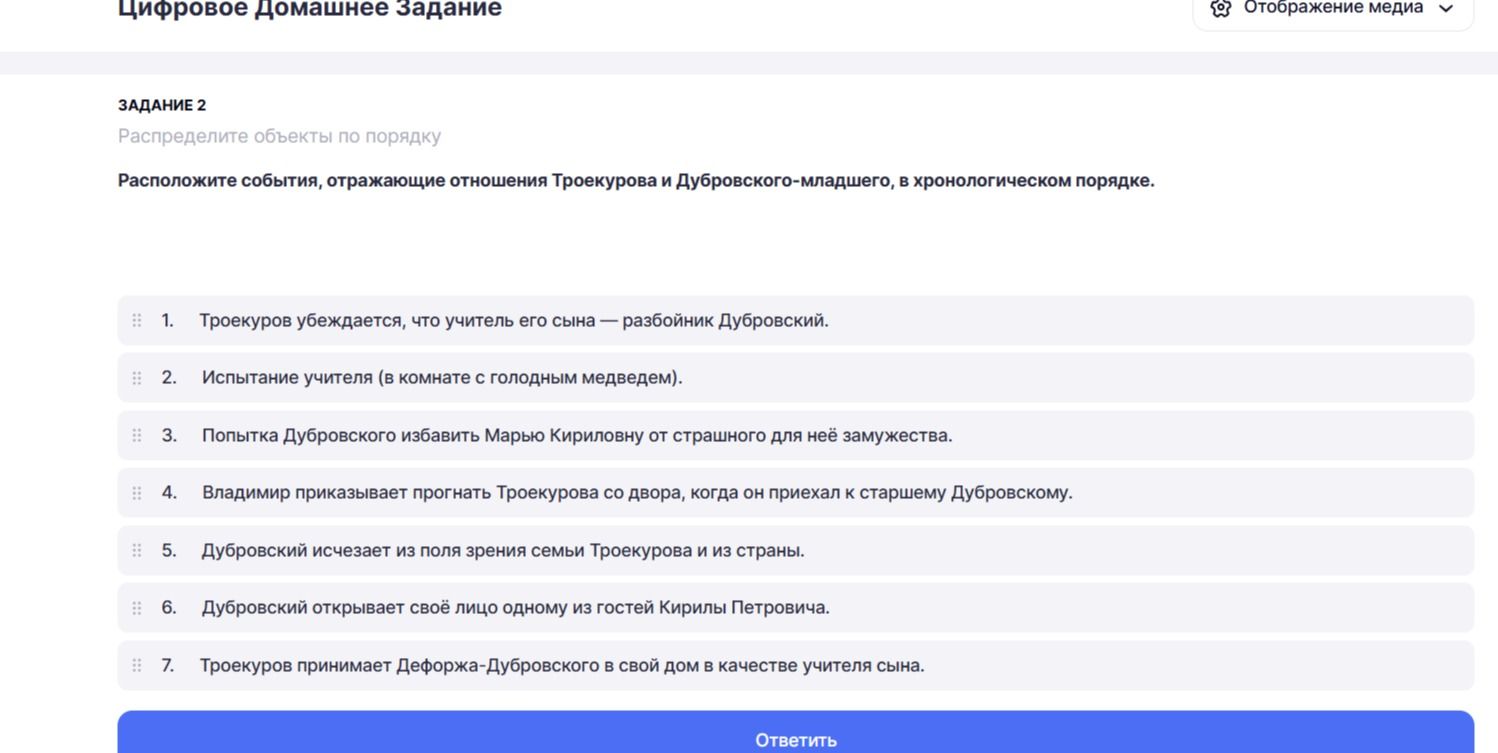Select the row 'Испытание учителя (в комнате с голодным медведем)'
The width and height of the screenshot is (1498, 753).
pos(796,378)
